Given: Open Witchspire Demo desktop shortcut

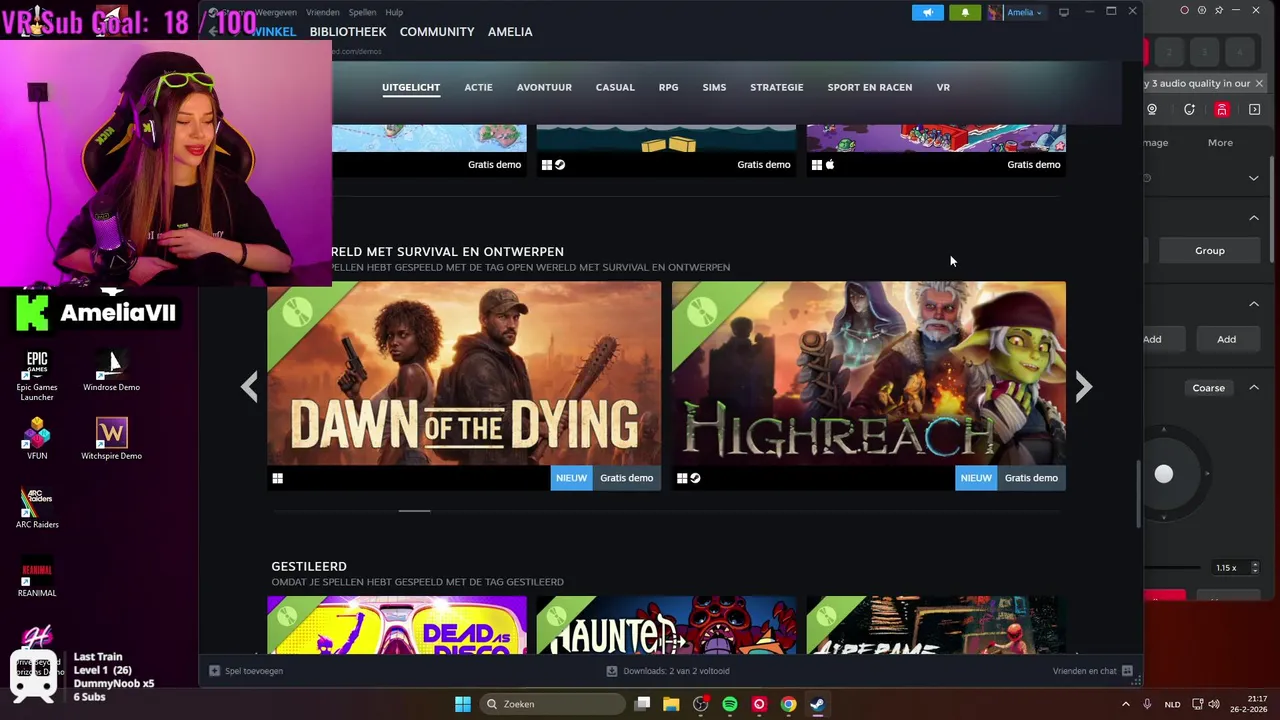Looking at the screenshot, I should pos(111,438).
